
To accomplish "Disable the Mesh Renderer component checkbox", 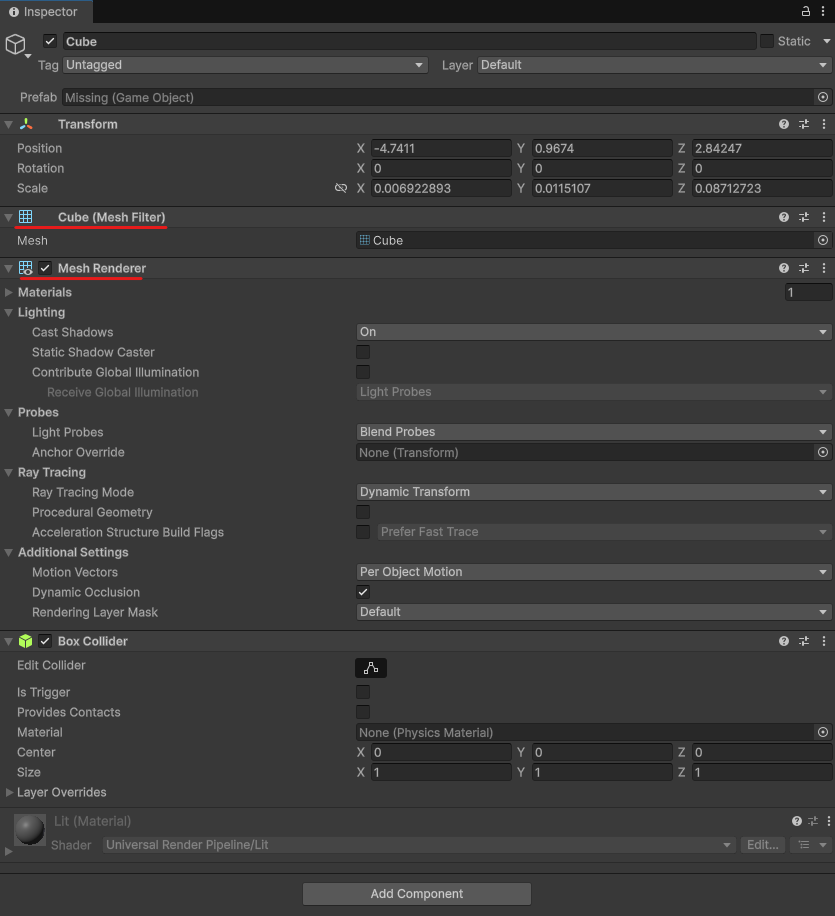I will [45, 268].
